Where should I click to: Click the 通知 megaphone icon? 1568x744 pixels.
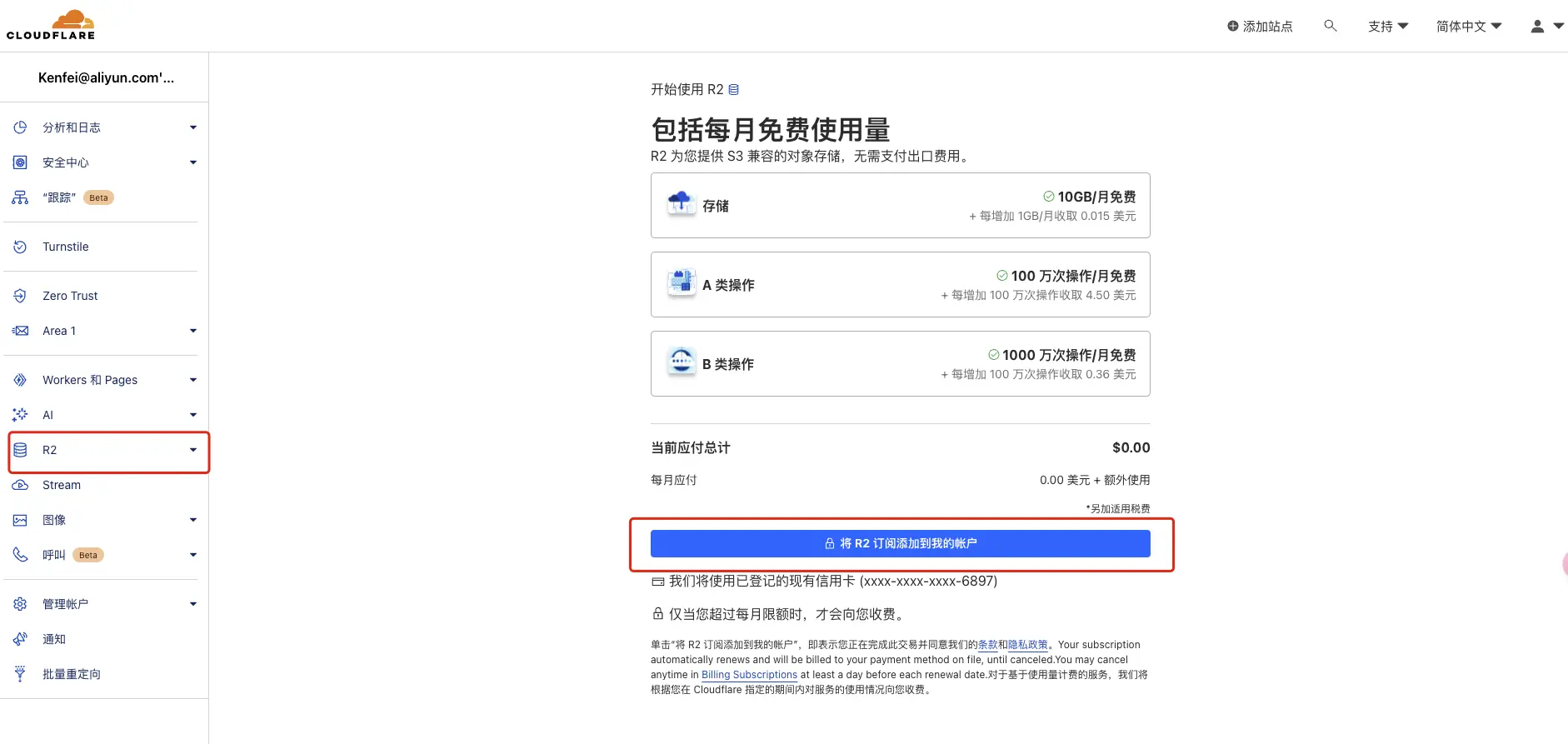pos(20,639)
